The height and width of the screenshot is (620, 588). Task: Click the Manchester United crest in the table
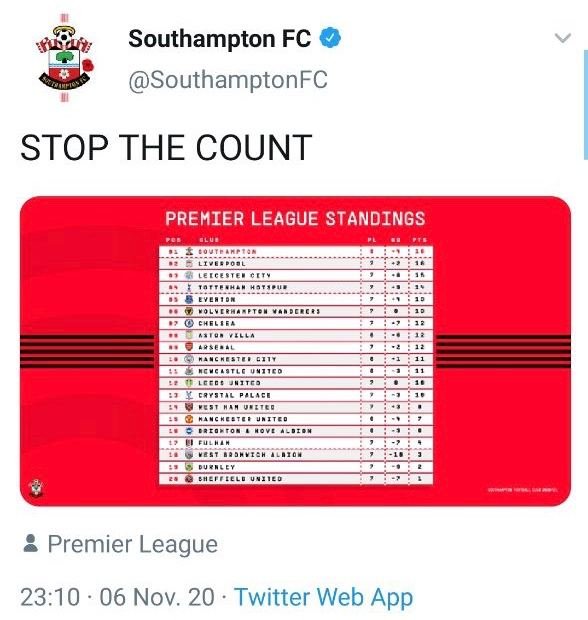[x=189, y=419]
